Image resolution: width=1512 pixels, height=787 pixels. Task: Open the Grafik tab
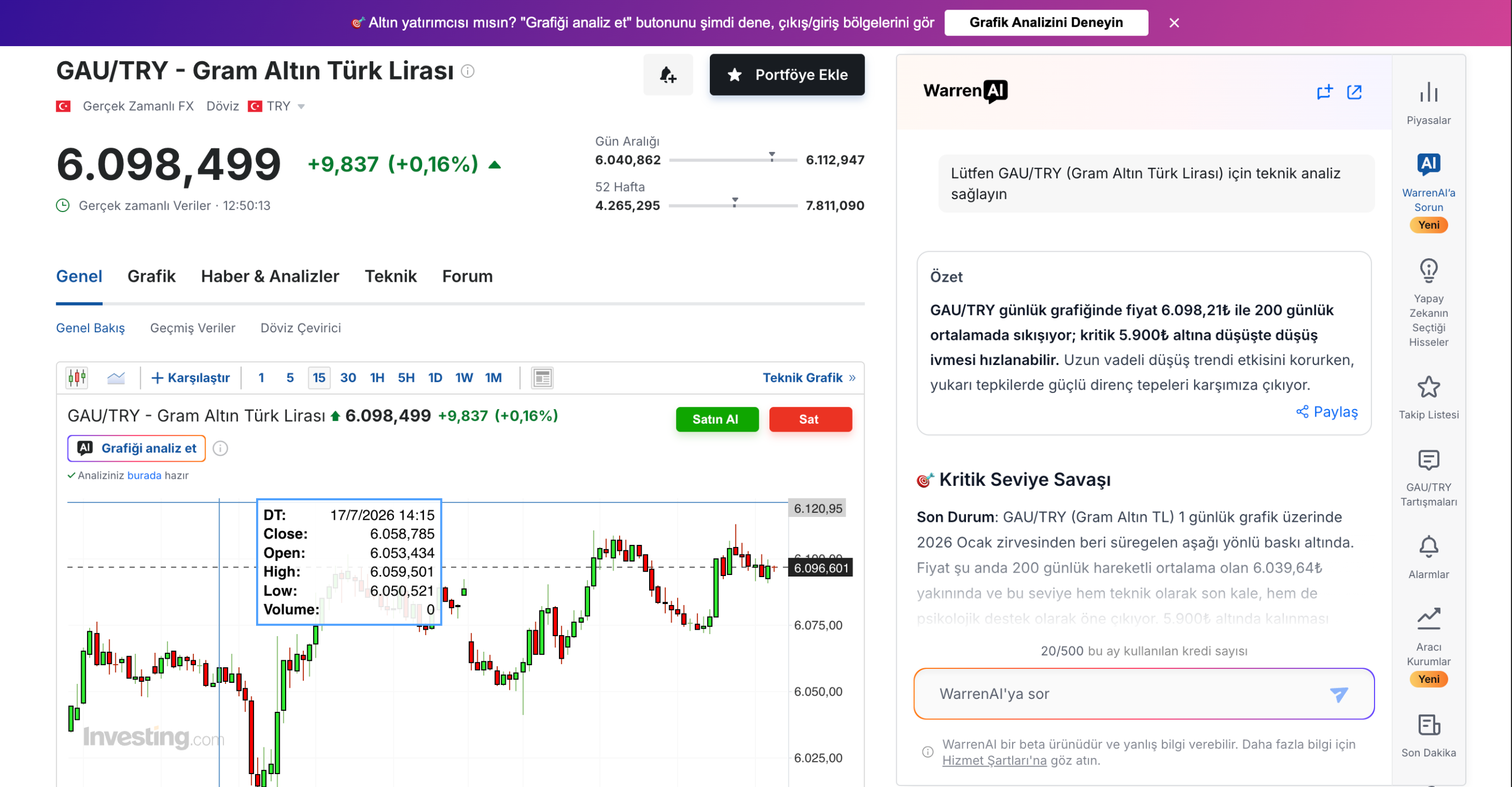click(x=151, y=276)
